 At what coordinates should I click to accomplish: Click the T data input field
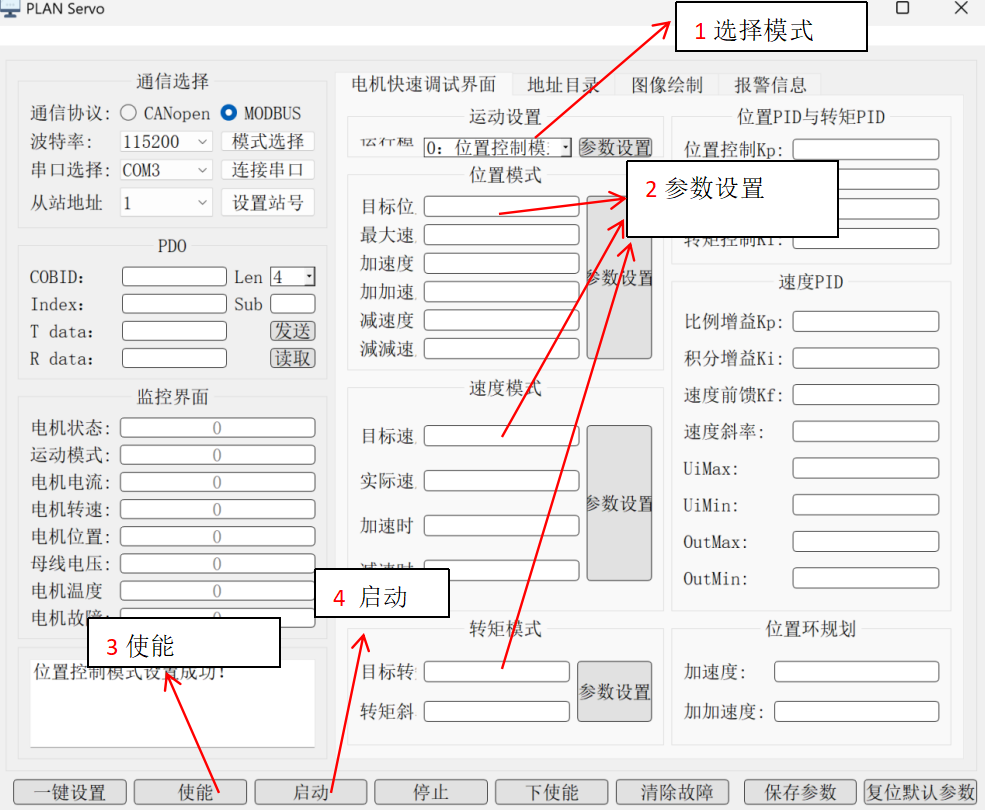(174, 331)
